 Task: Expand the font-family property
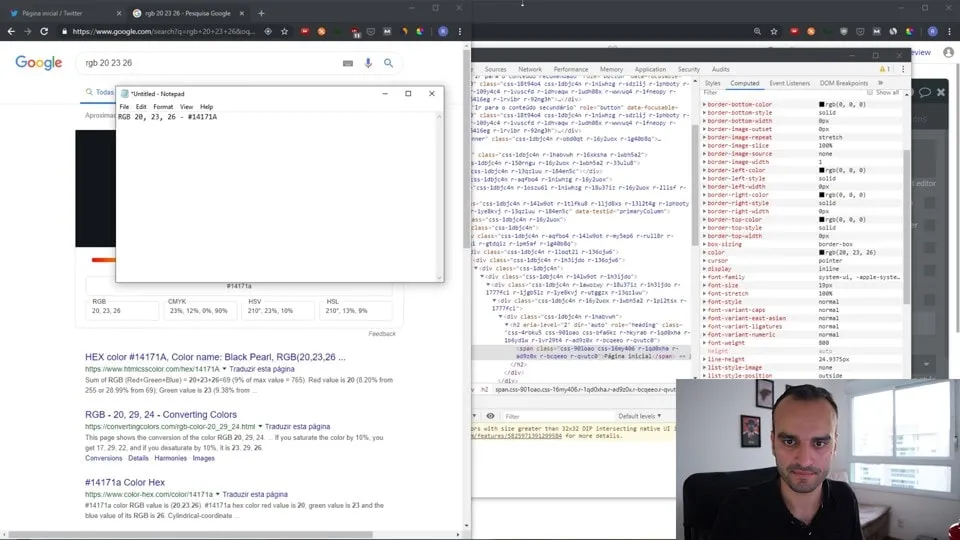click(x=704, y=277)
